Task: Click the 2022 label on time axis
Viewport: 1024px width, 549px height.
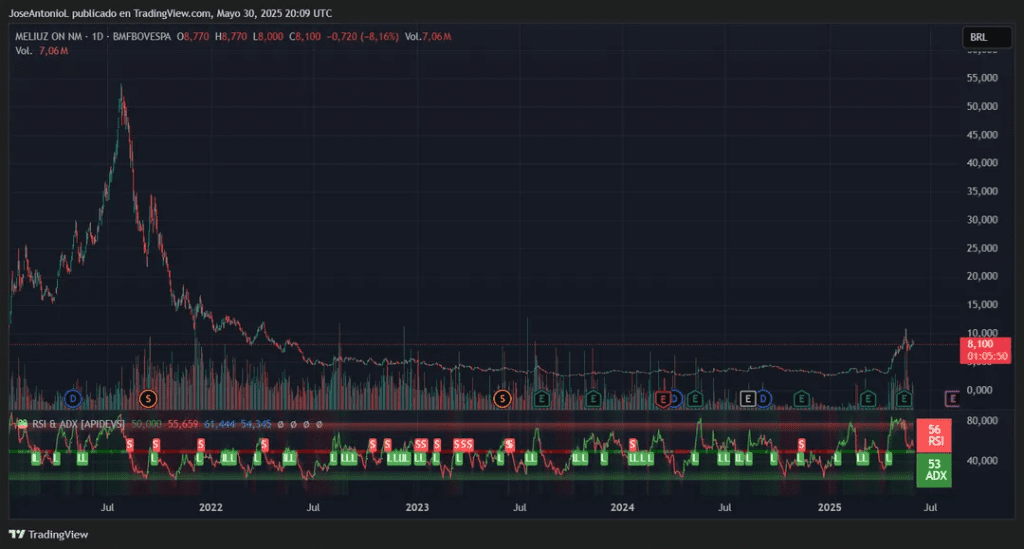Action: (x=211, y=507)
